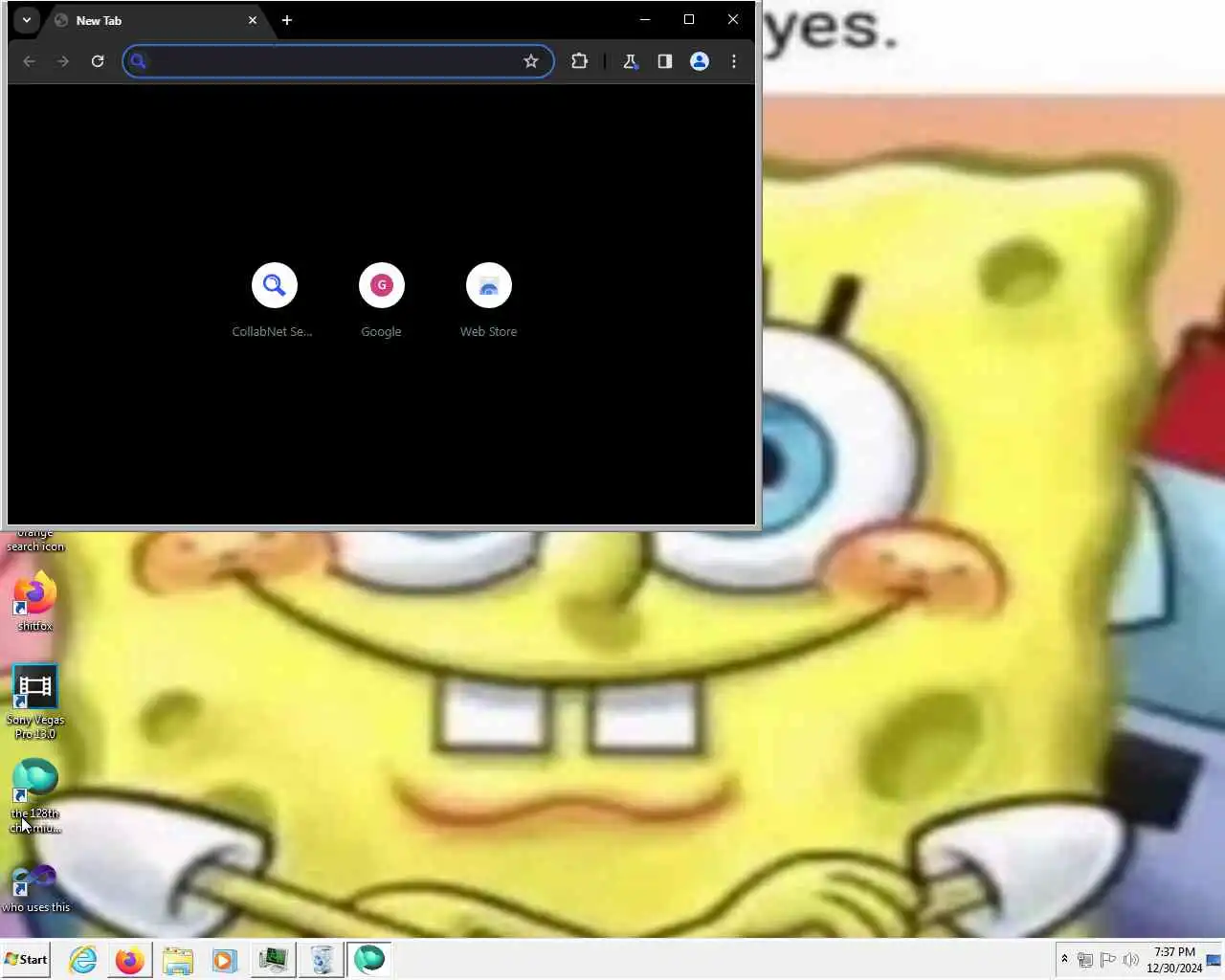Click the address bar search magnifier icon
The image size is (1225, 980).
[x=138, y=61]
